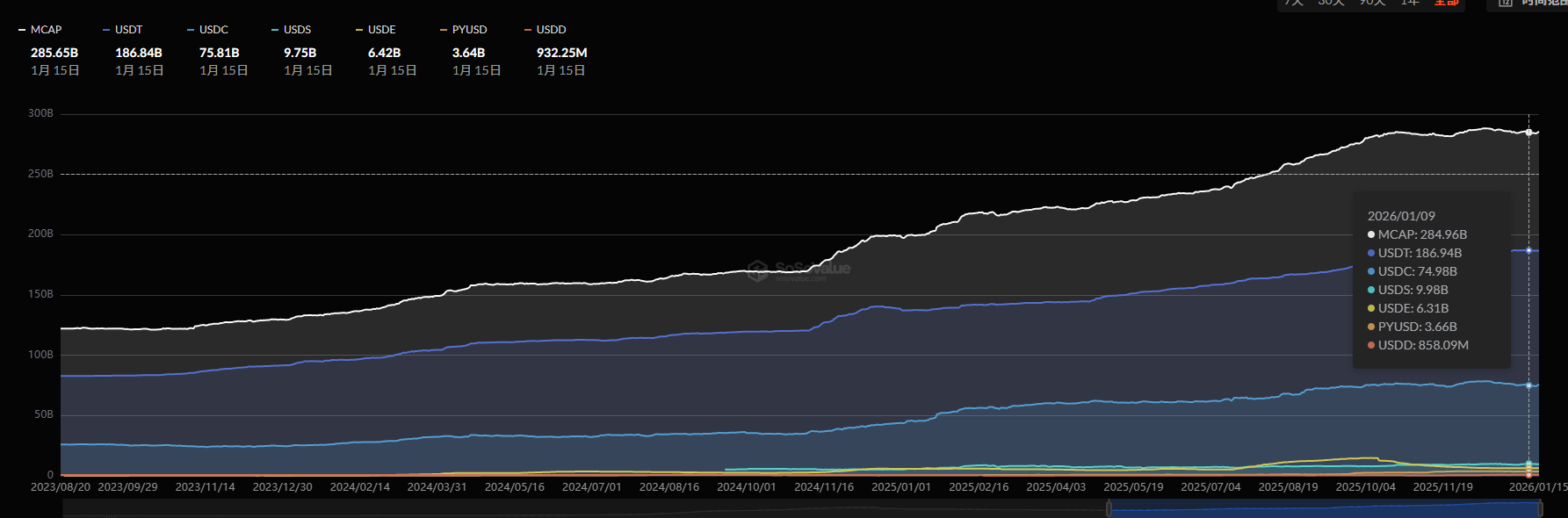This screenshot has height=518, width=1568.
Task: Click the USDT data point on hover line
Action: [1528, 251]
